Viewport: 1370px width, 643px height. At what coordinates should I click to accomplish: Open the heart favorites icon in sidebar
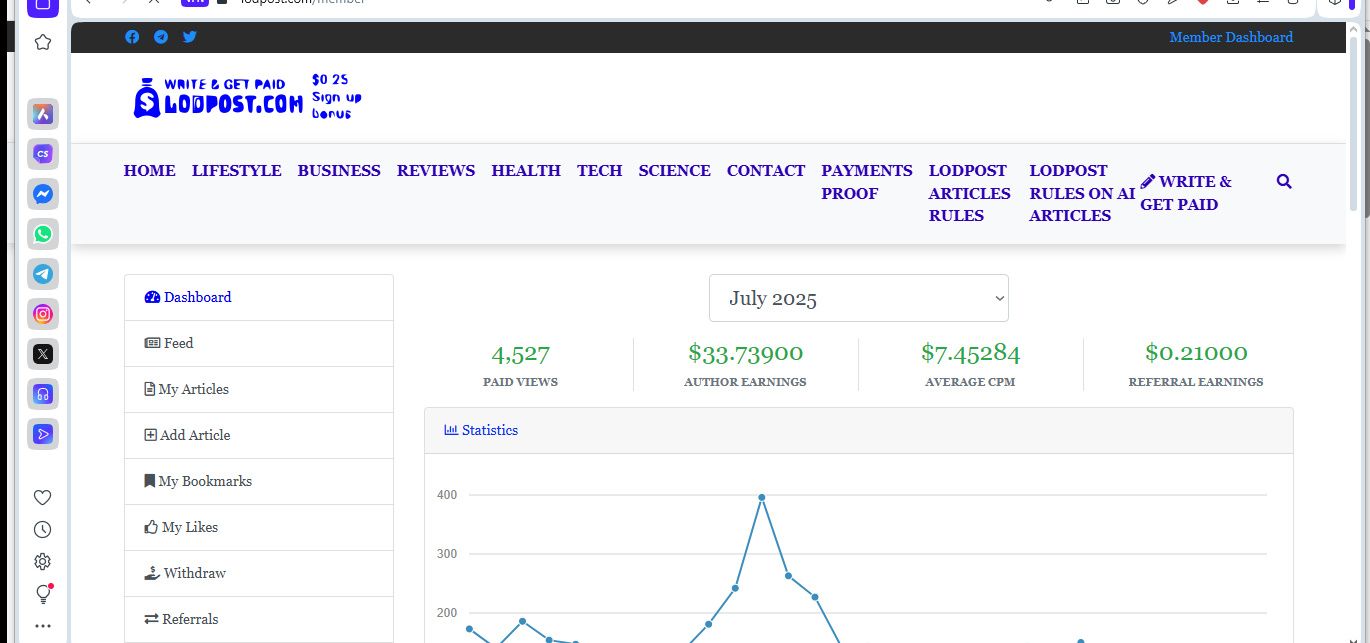point(43,498)
